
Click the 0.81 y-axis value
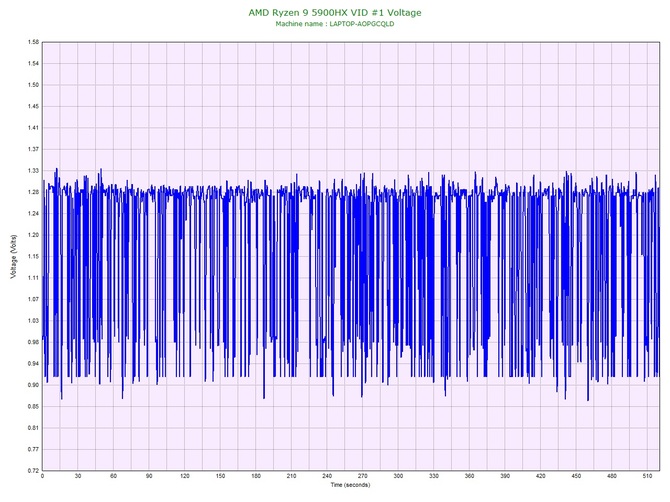click(33, 428)
